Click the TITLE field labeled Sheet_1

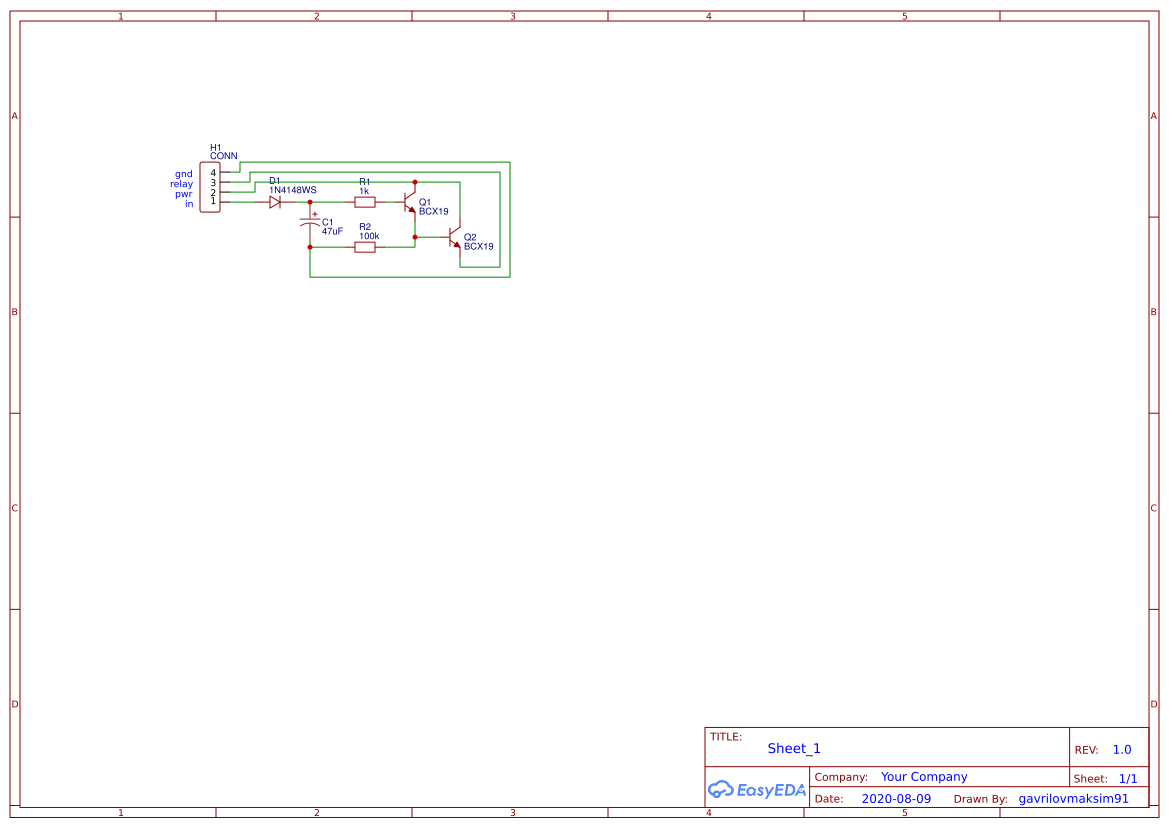[x=793, y=748]
